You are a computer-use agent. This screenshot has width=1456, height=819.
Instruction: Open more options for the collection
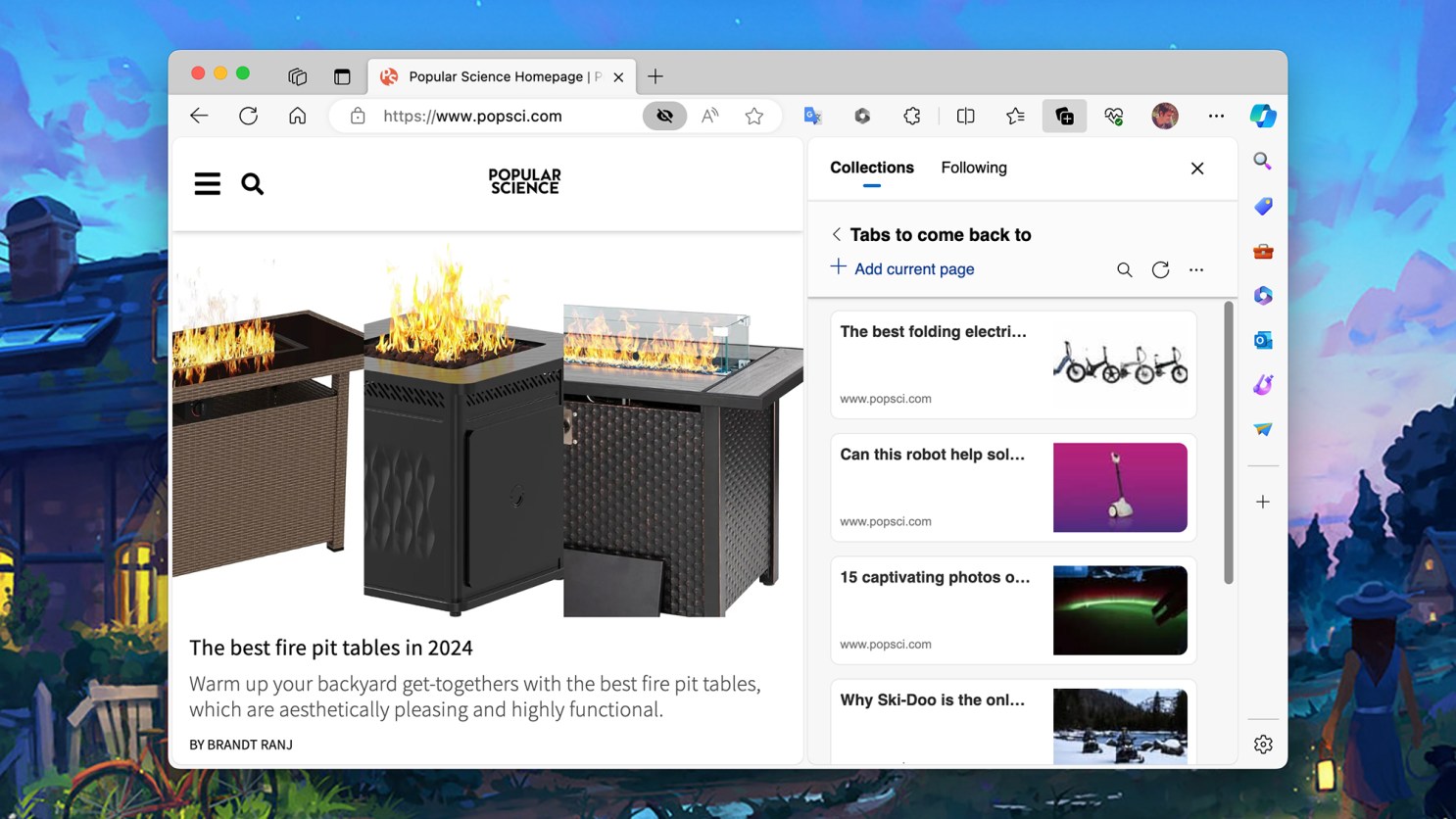(1196, 269)
